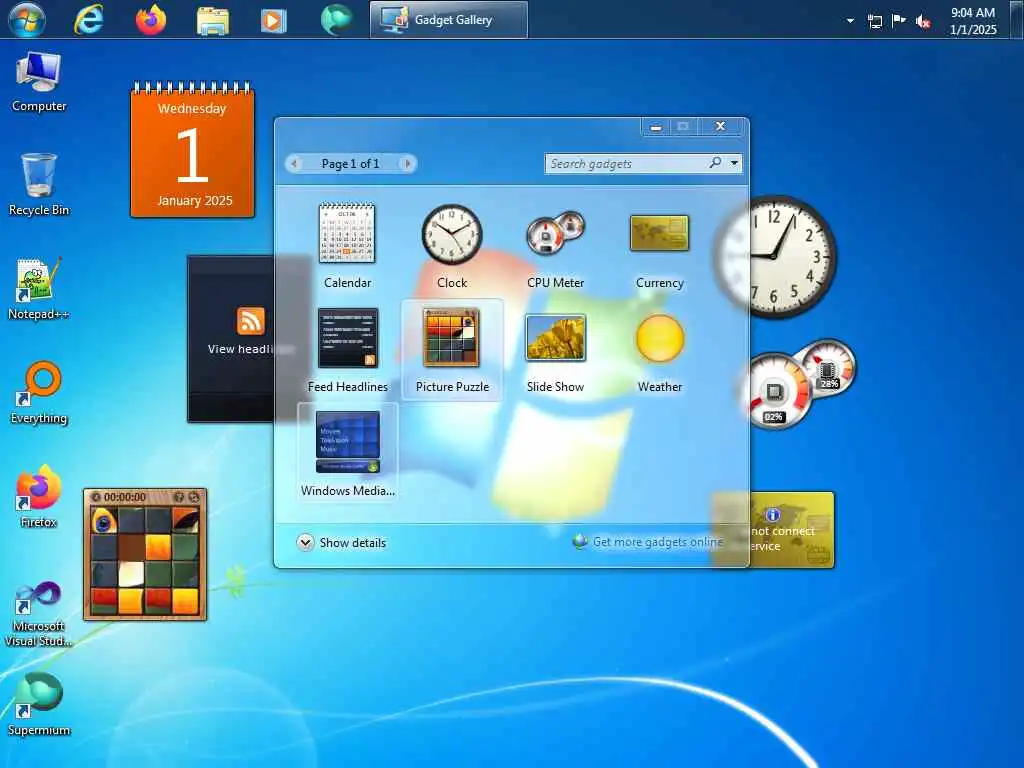Click the Picture Puzzle tile with the peacock feather

tap(103, 520)
